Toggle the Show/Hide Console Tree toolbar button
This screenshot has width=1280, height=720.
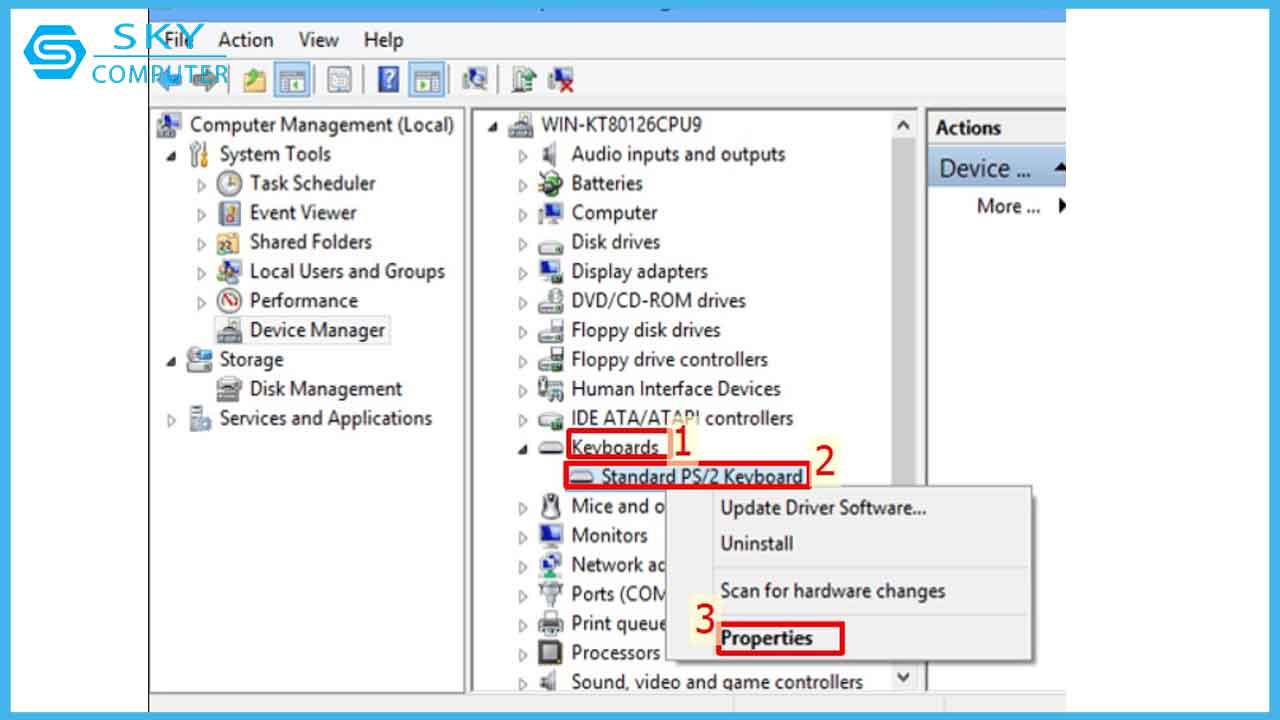click(x=293, y=80)
